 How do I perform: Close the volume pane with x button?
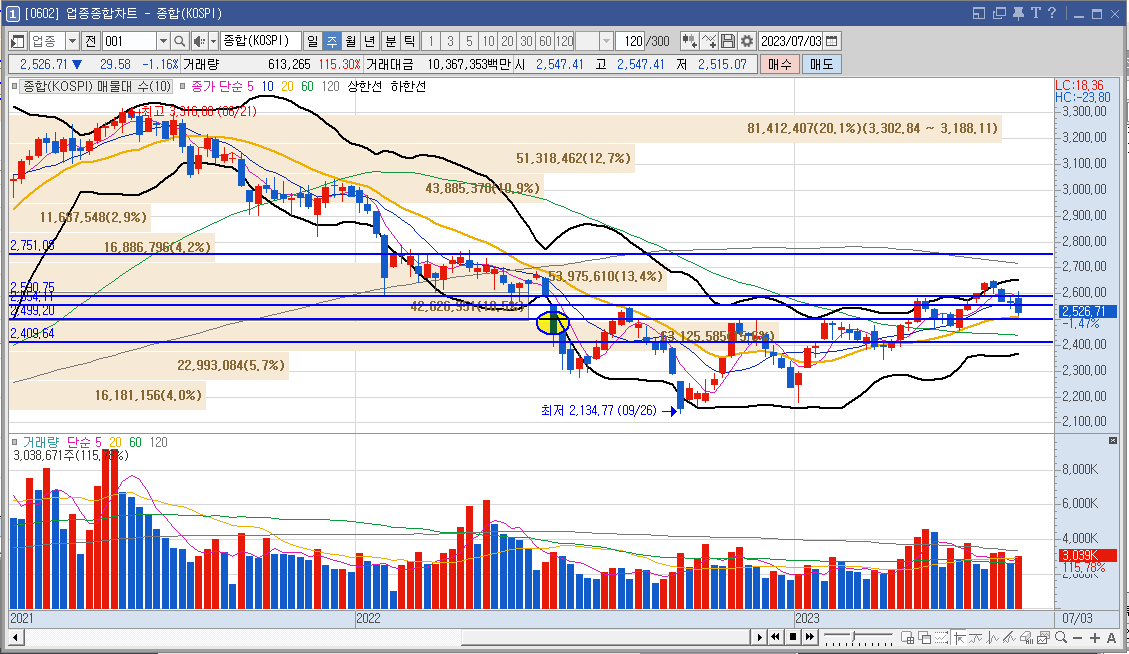(x=1112, y=440)
